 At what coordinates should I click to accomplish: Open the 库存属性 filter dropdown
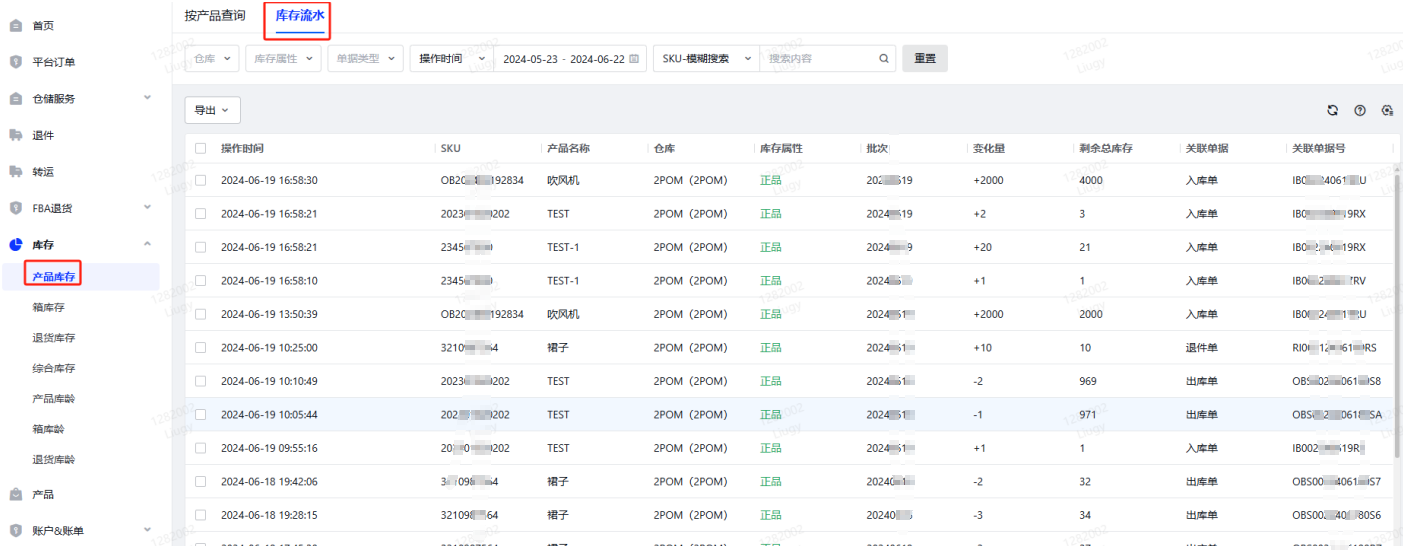pyautogui.click(x=283, y=59)
